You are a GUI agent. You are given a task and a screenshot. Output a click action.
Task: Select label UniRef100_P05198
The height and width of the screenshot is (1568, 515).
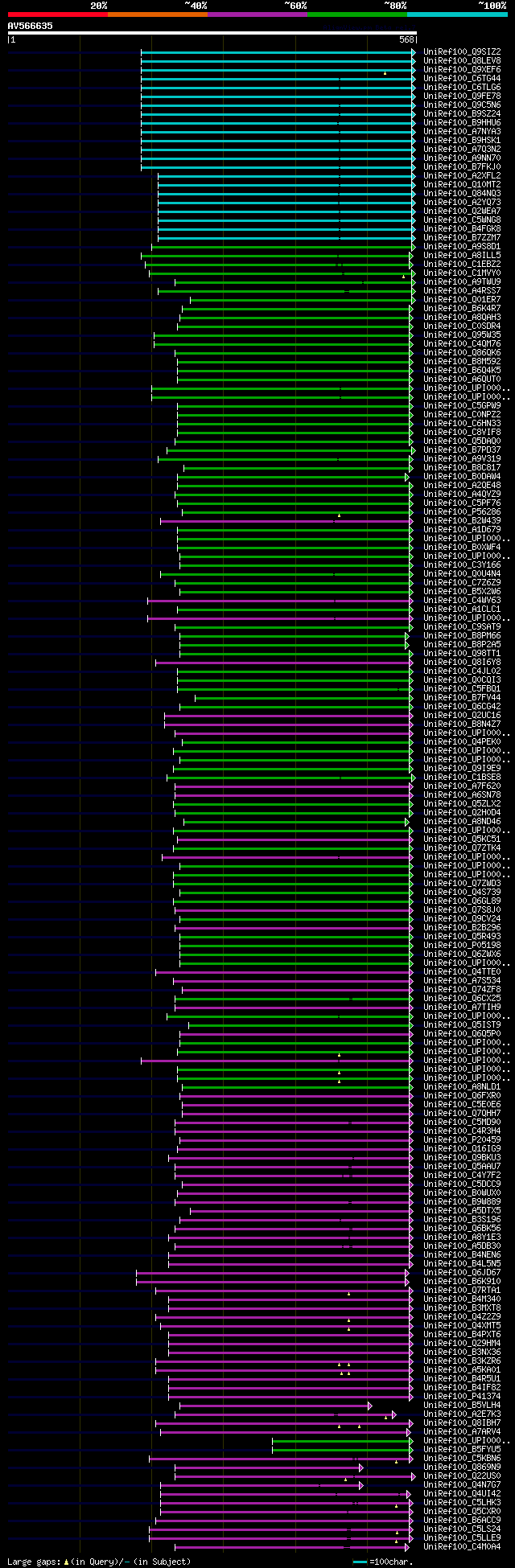[462, 946]
